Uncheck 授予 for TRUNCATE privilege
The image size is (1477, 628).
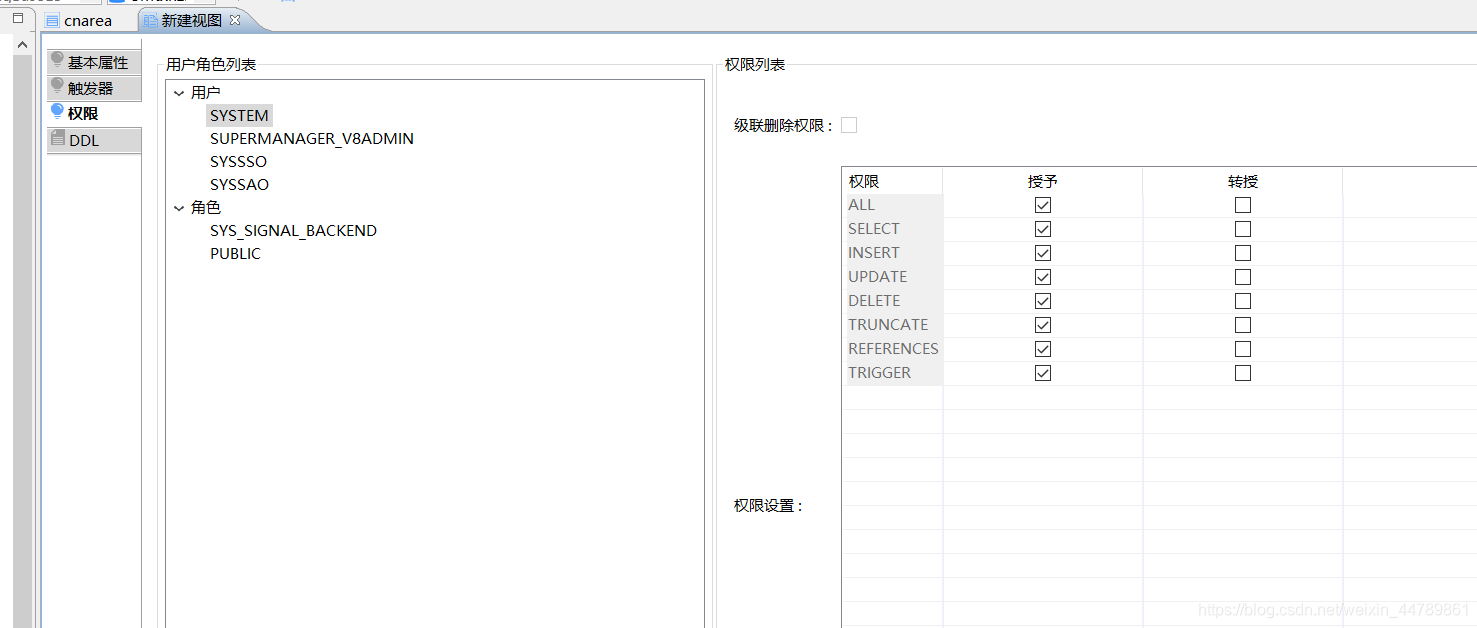coord(1043,325)
